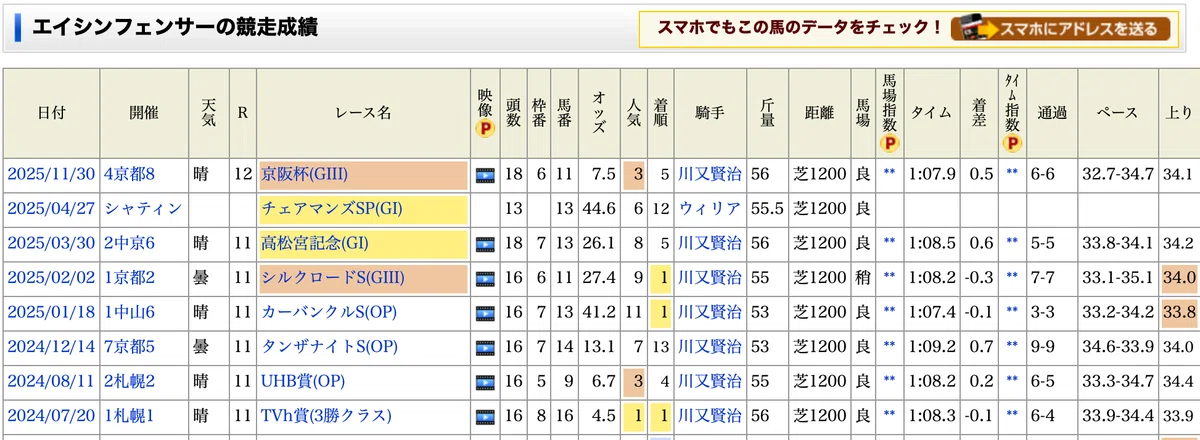Viewport: 1200px width, 440px height.
Task: Open 1札幌1 venue link
Action: (130, 416)
